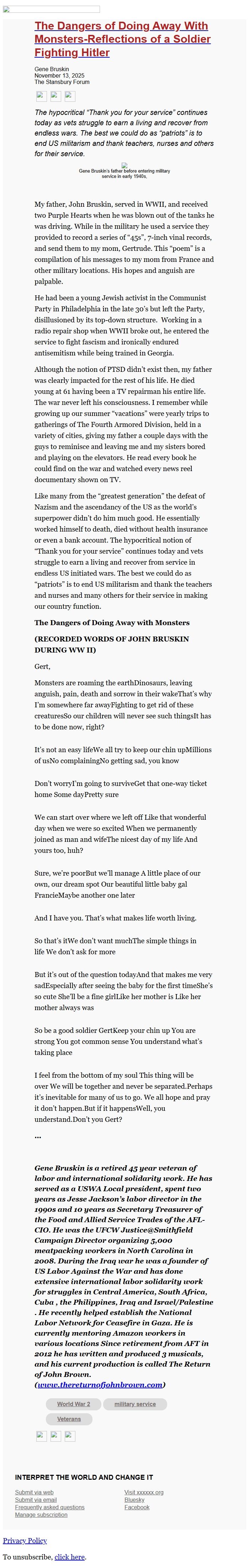
Task: Click the broken header logo image at top
Action: pyautogui.click(x=51, y=9)
